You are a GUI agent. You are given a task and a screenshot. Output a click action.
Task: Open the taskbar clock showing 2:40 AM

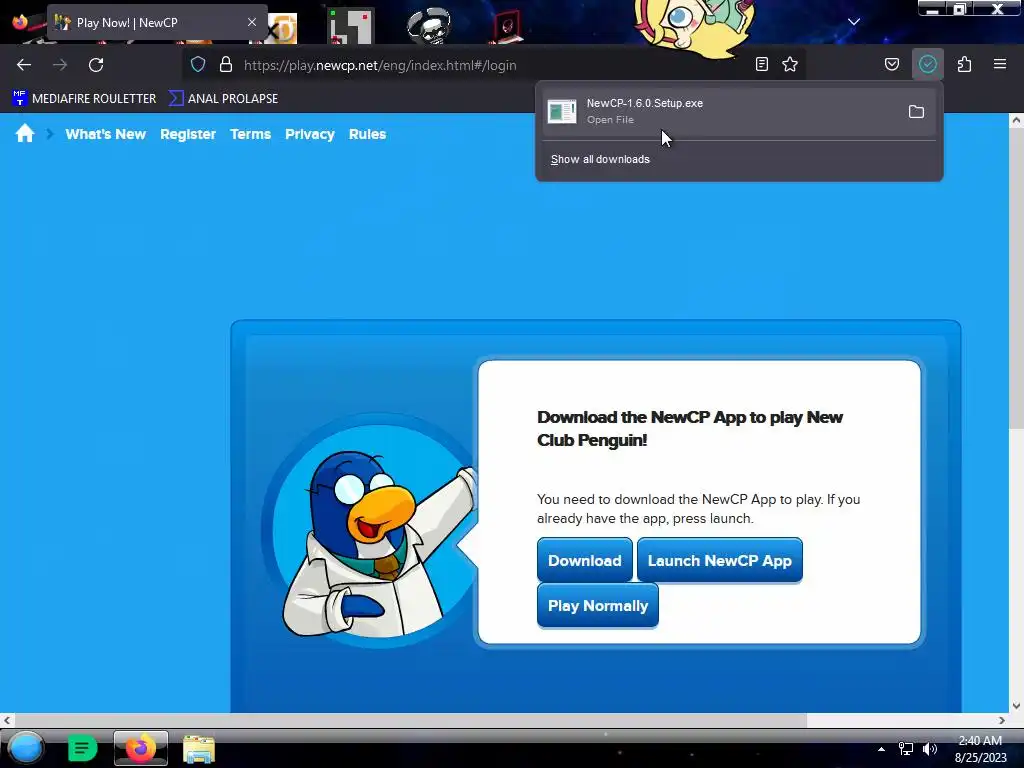pos(980,749)
